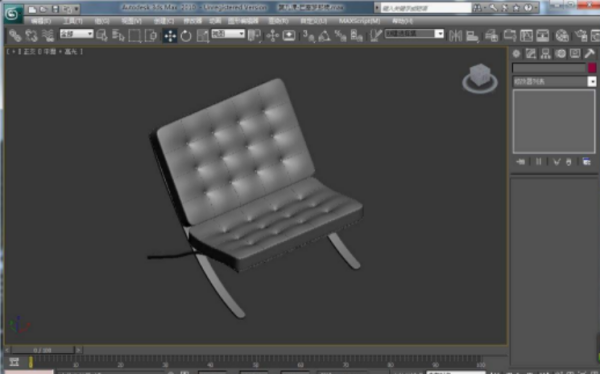600x374 pixels.
Task: Open the first menu bar item
Action: [x=41, y=21]
